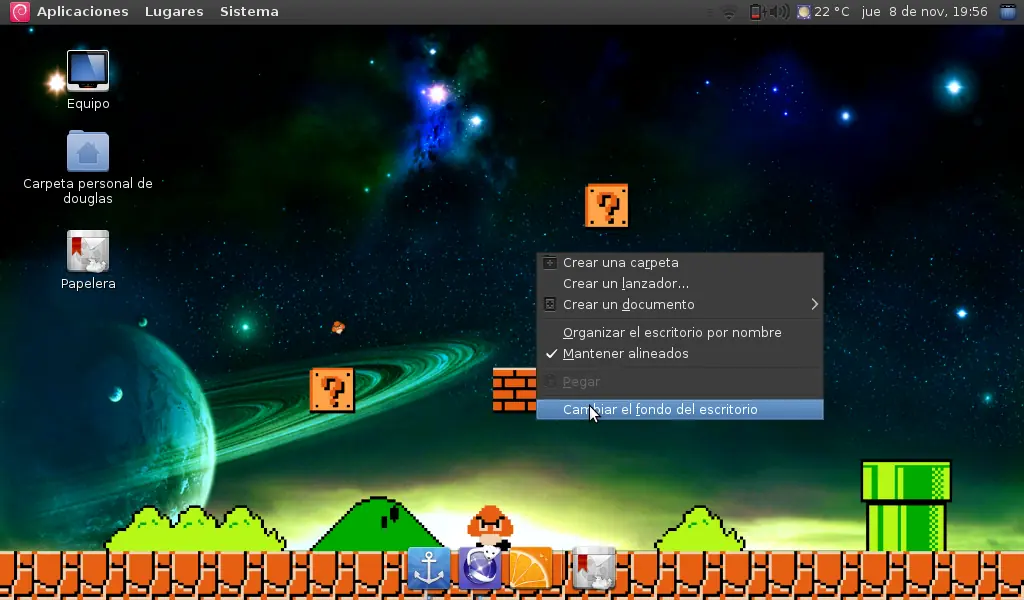Click the Wi-Fi network indicator icon
1024x600 pixels.
[x=729, y=12]
